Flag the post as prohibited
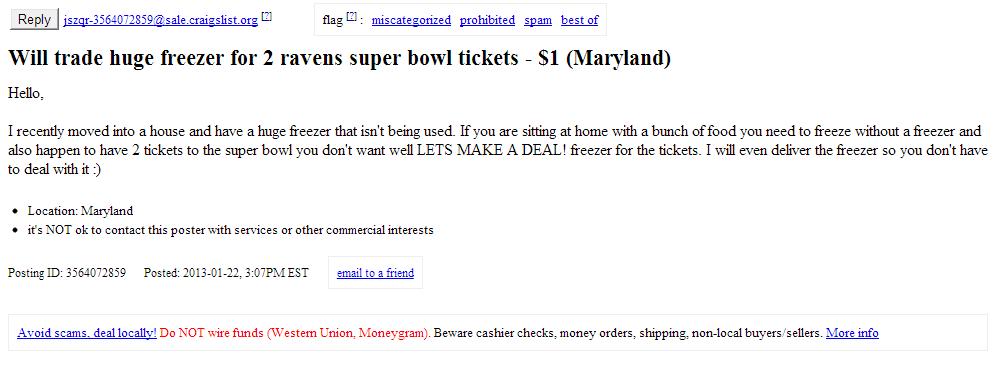The image size is (1001, 369). tap(487, 20)
